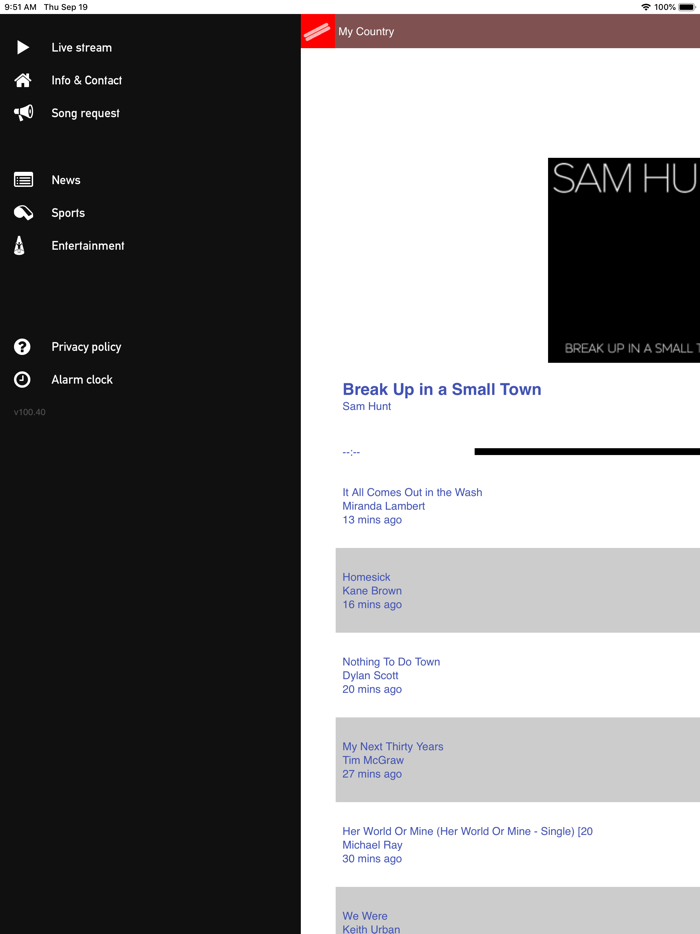Select It All Comes Out in the Wash
The width and height of the screenshot is (700, 934).
tap(412, 492)
